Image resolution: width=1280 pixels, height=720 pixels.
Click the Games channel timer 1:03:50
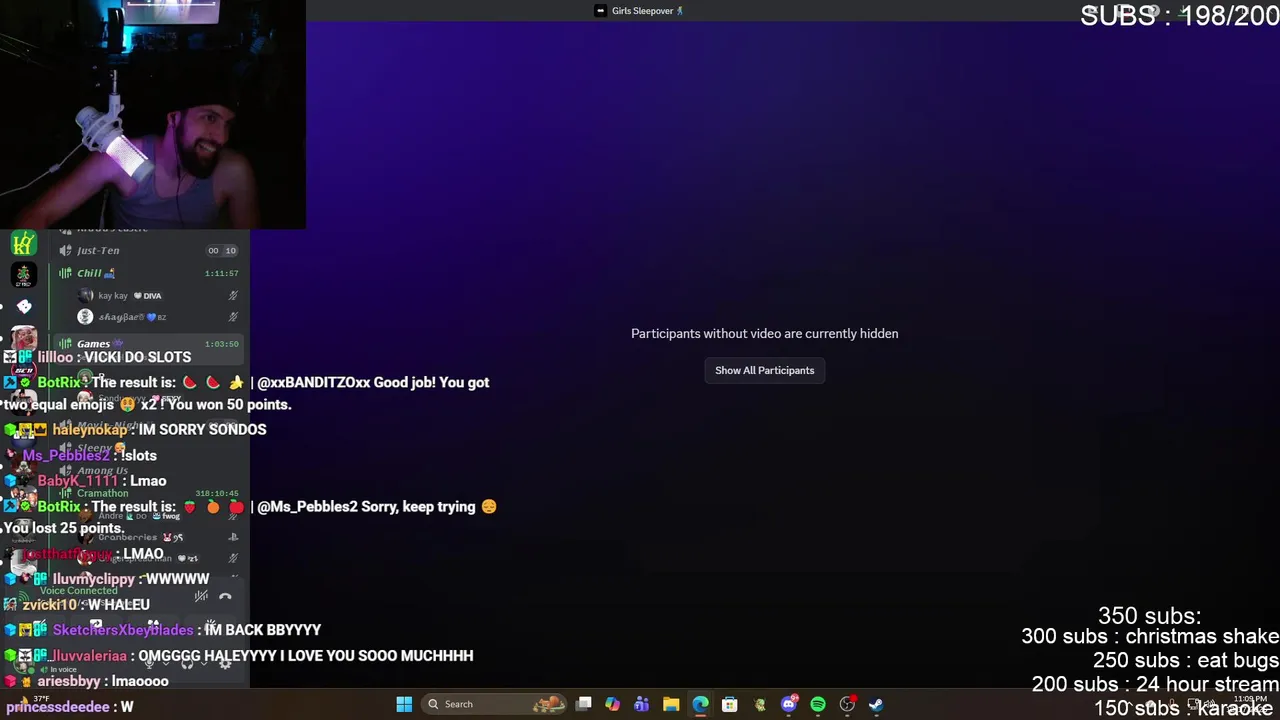pos(221,344)
